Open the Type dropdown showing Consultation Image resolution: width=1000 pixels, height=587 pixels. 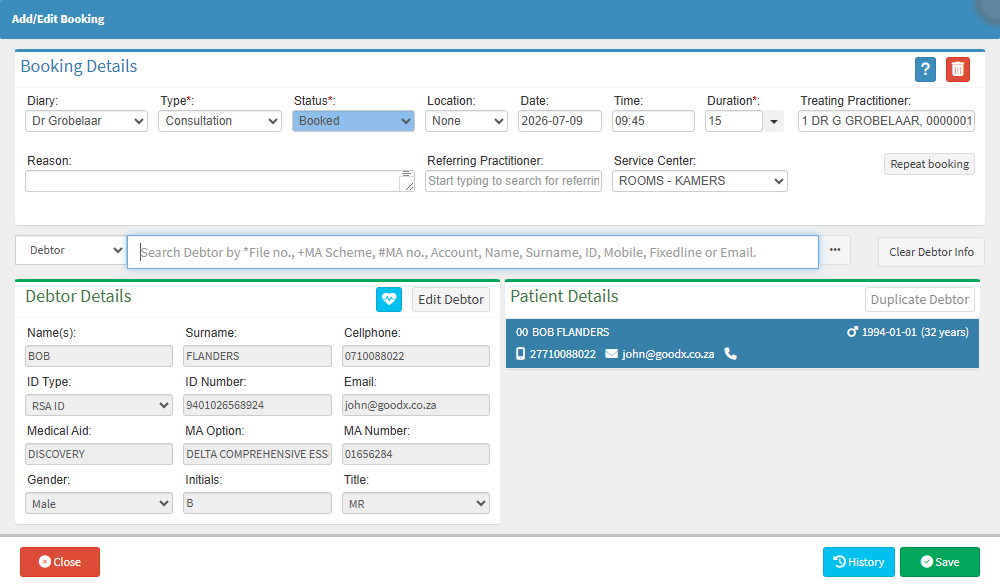[x=219, y=121]
